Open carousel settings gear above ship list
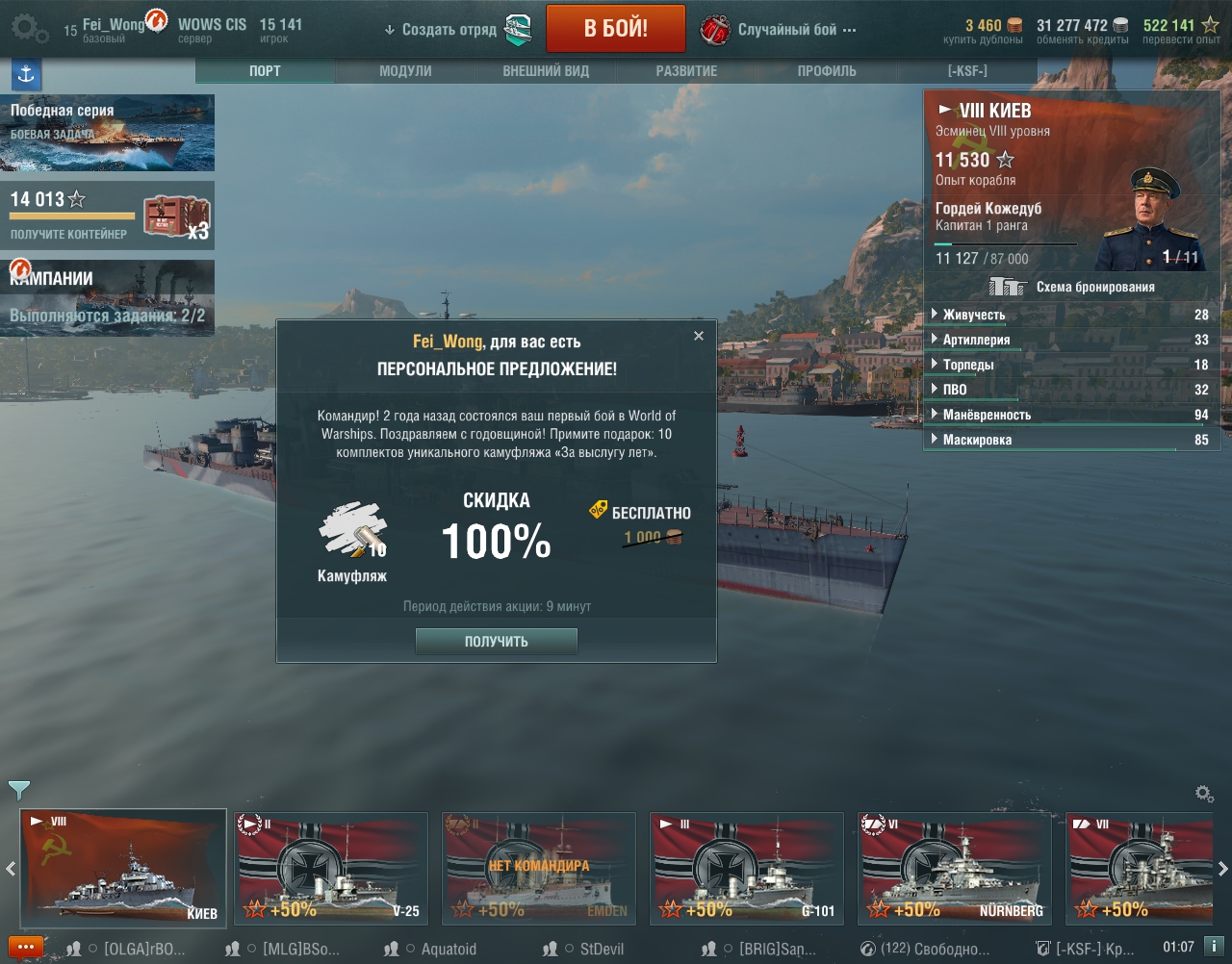Viewport: 1232px width, 964px height. click(x=1203, y=793)
